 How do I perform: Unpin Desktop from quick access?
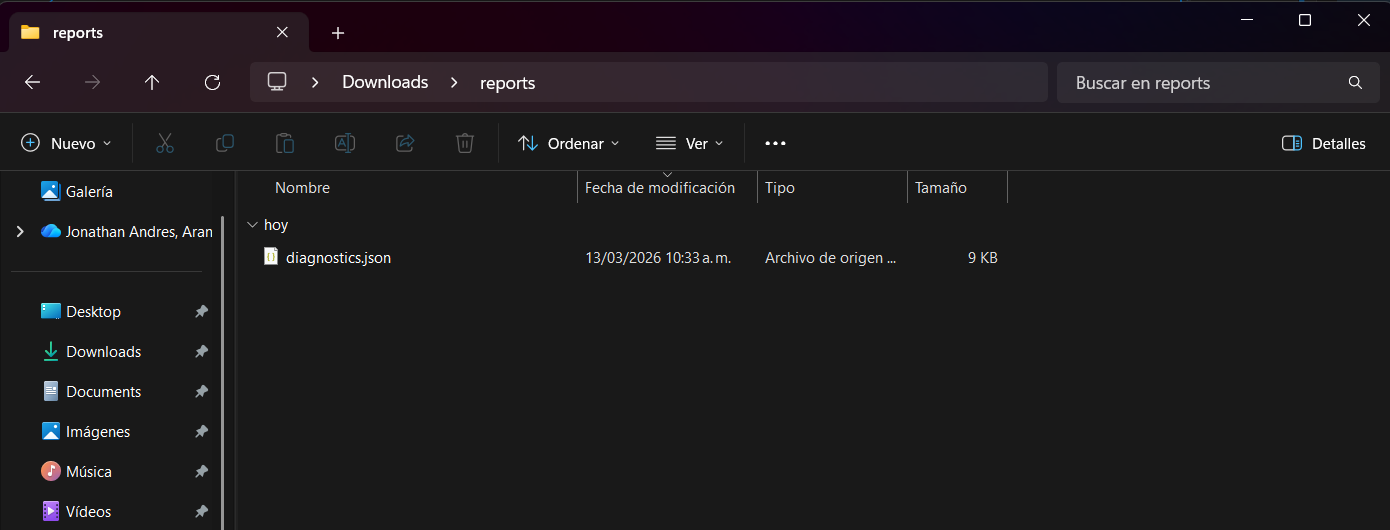tap(201, 312)
